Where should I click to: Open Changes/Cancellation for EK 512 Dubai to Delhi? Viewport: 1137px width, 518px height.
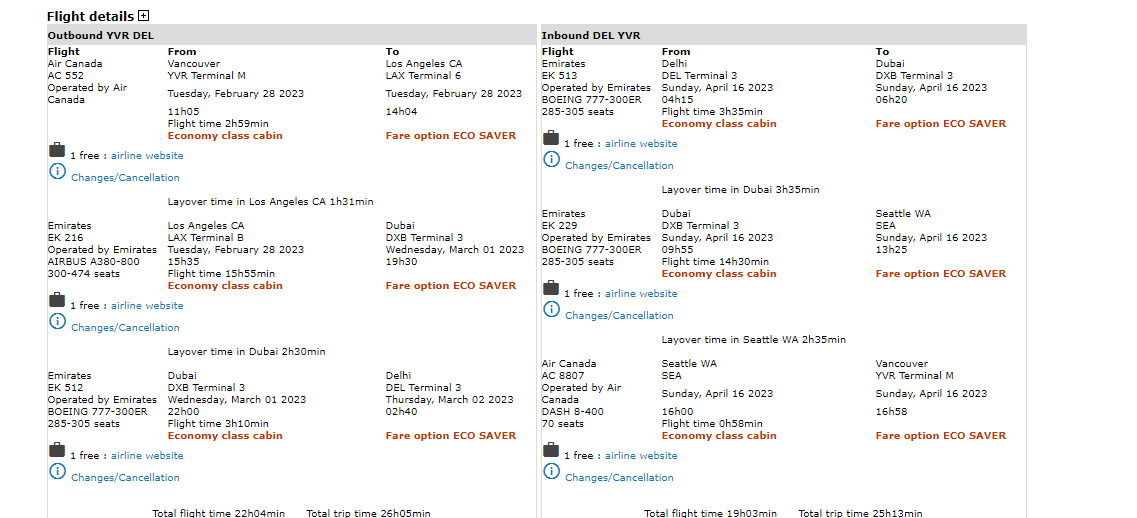(x=125, y=478)
